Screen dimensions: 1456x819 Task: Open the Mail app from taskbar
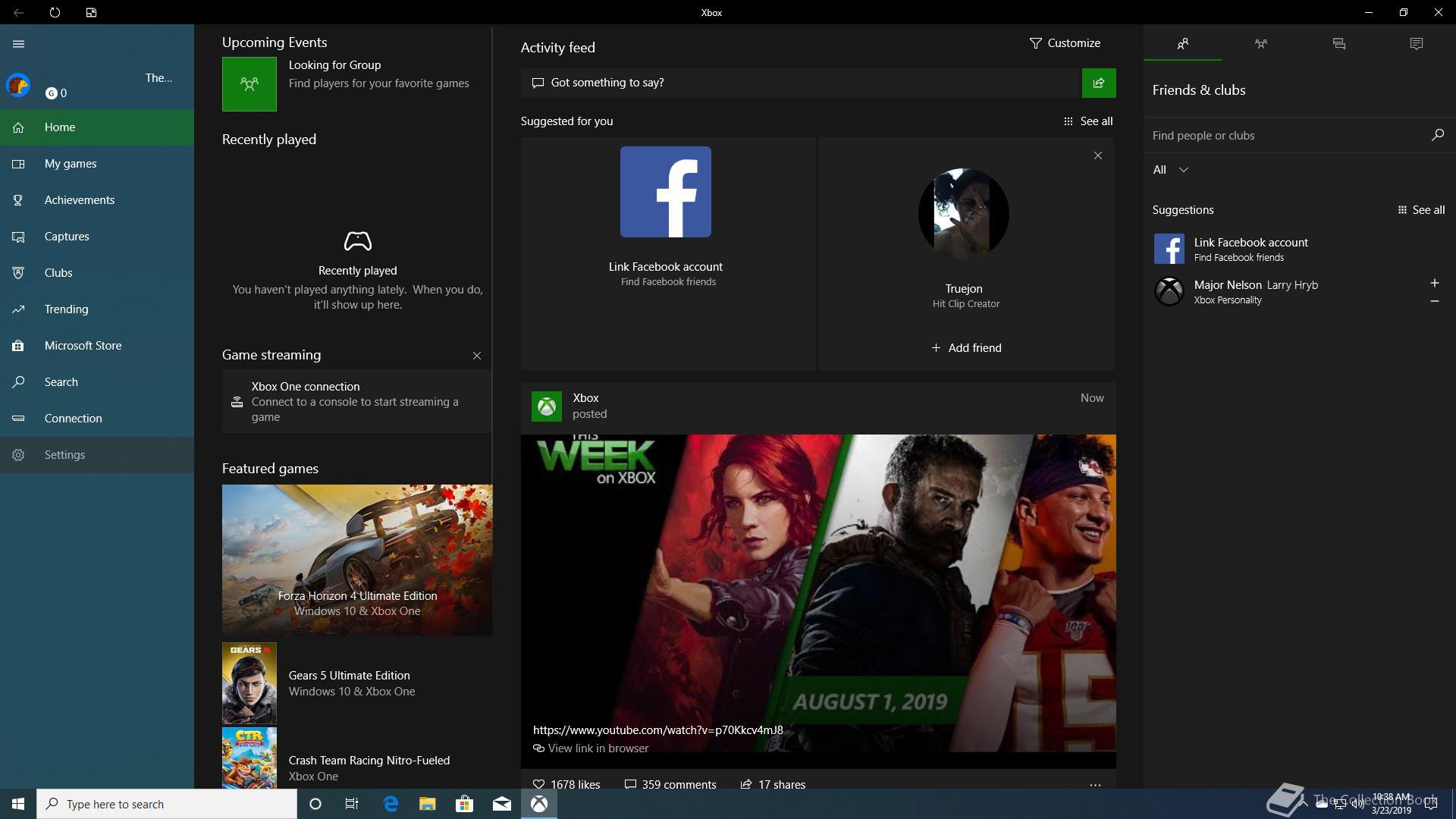click(x=501, y=804)
